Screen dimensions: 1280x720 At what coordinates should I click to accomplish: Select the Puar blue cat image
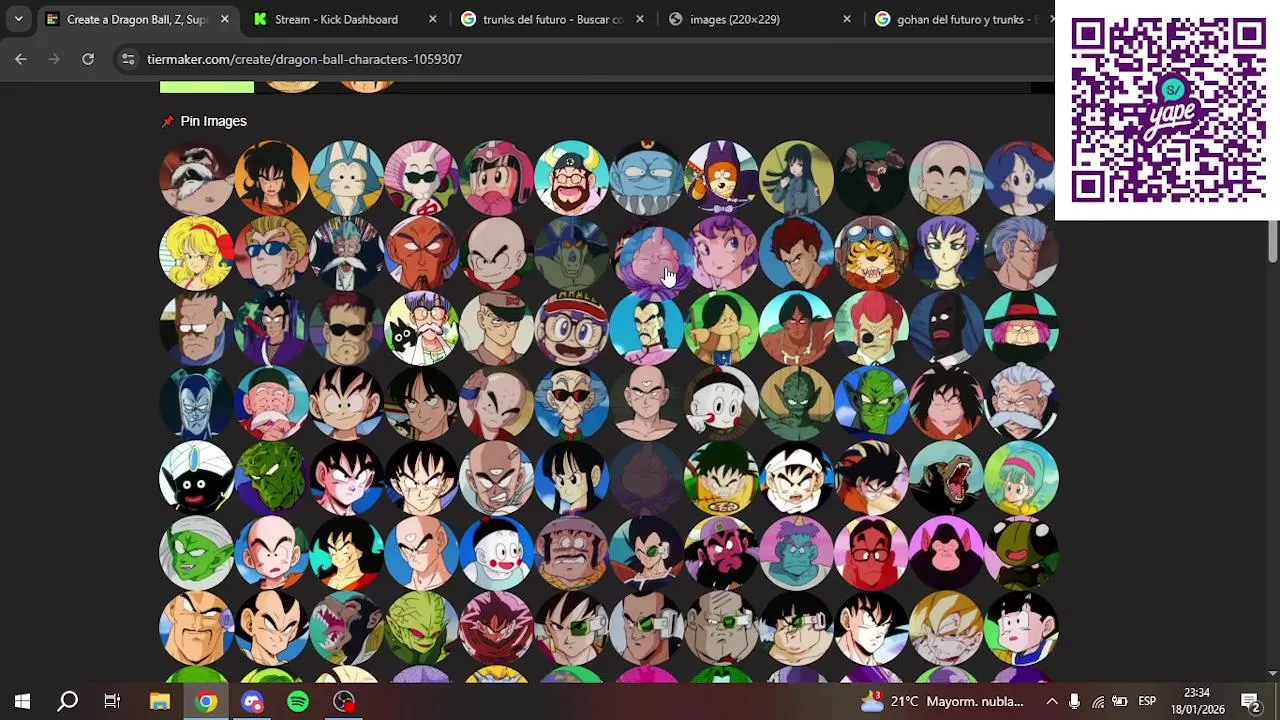click(347, 178)
